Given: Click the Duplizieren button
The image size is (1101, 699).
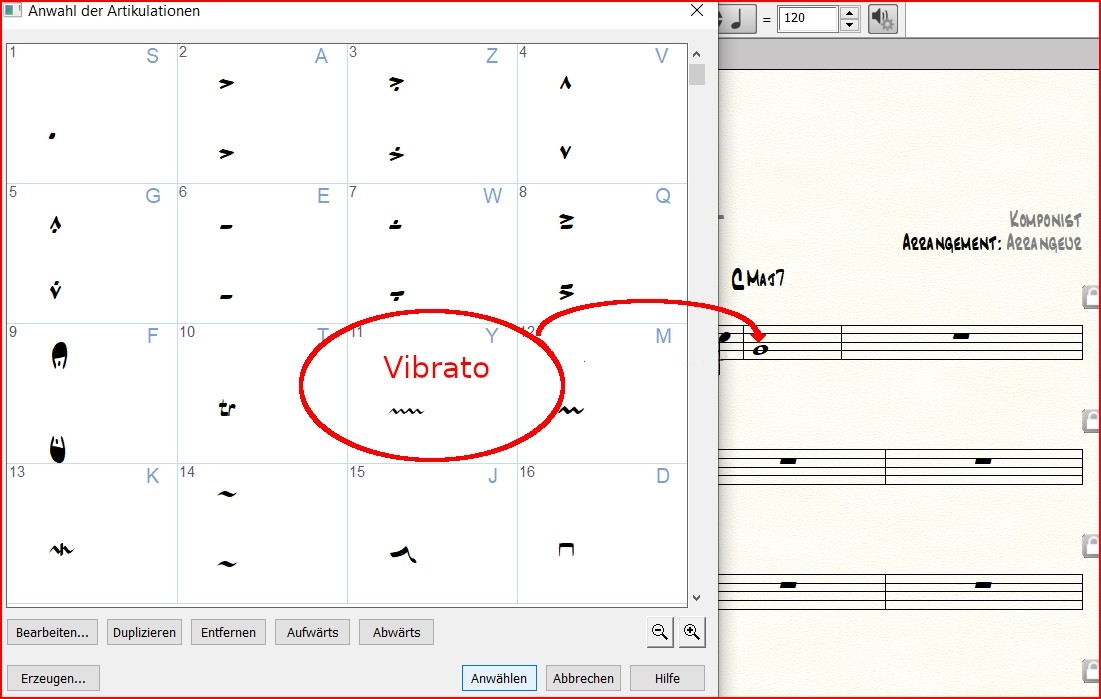Looking at the screenshot, I should pos(145,632).
